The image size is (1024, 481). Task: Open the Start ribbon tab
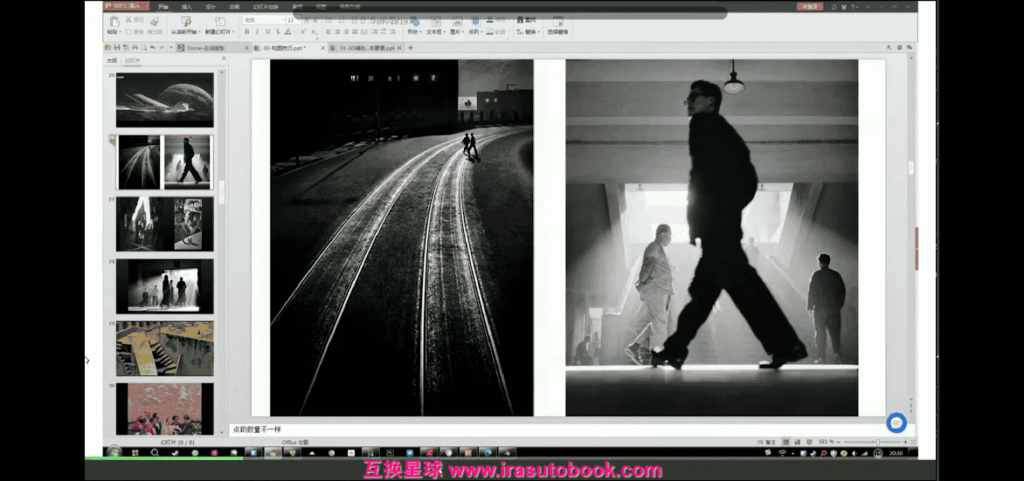163,6
